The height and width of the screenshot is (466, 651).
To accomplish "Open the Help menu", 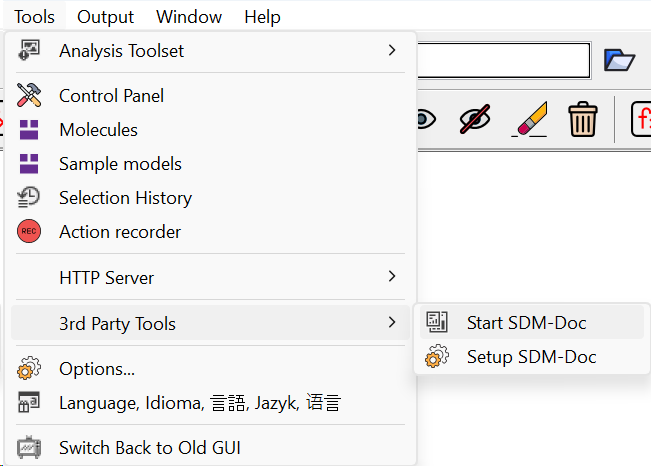I will [x=262, y=17].
